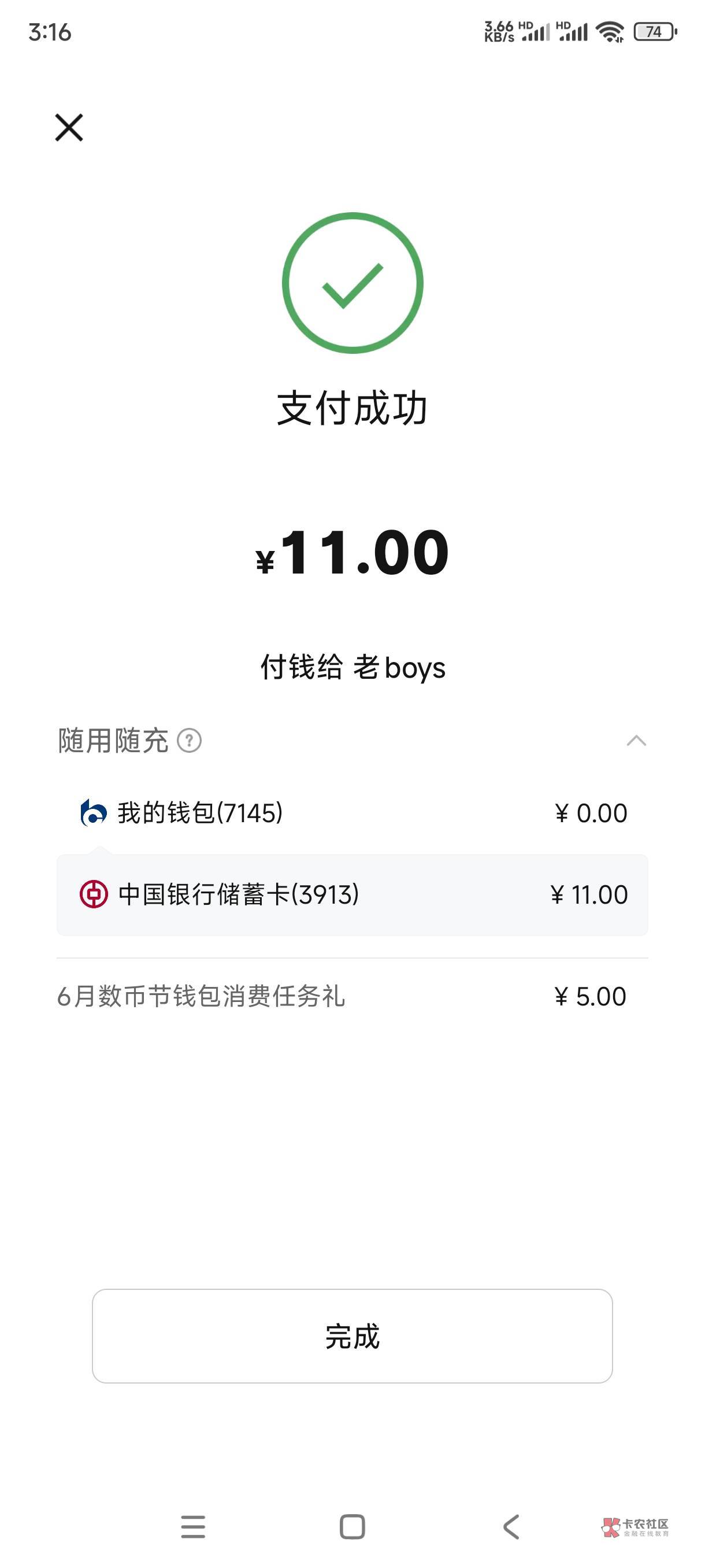Tap the green success checkmark icon

click(x=352, y=283)
